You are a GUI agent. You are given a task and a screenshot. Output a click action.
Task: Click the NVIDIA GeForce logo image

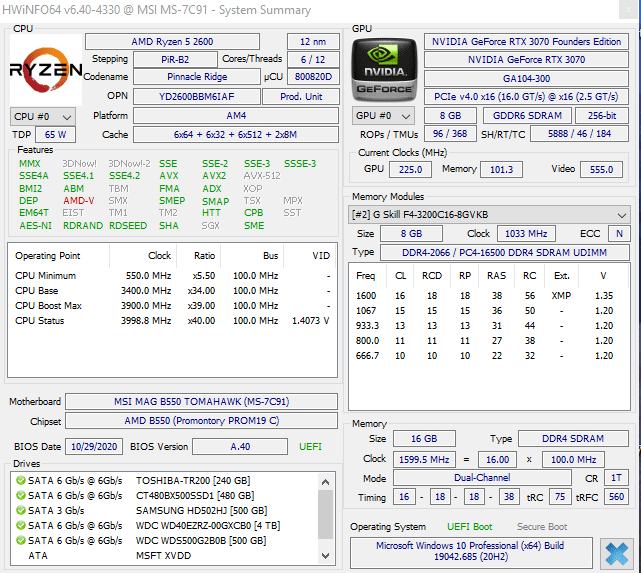coord(384,70)
